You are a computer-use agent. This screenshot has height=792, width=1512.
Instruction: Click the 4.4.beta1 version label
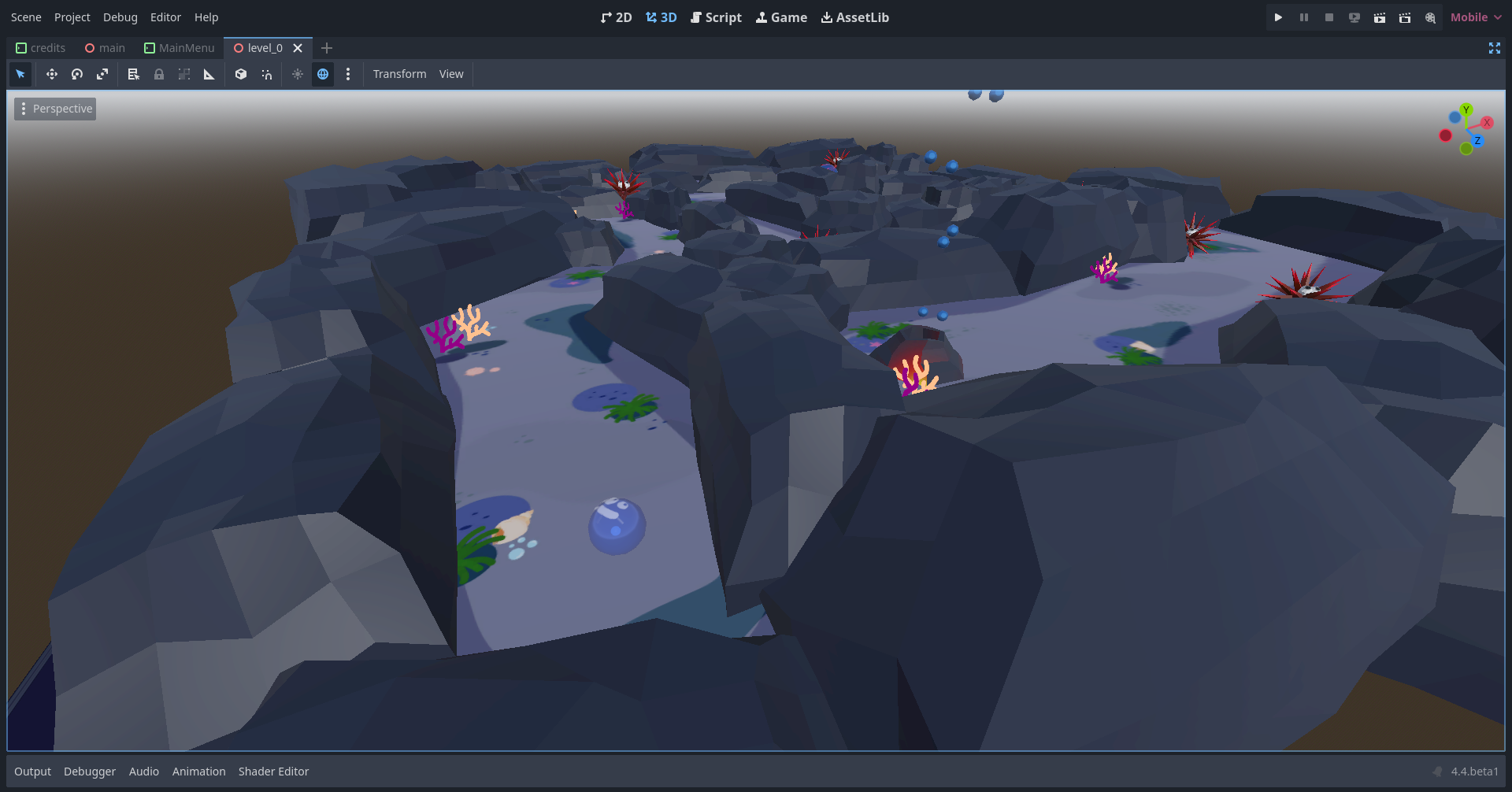(1474, 772)
